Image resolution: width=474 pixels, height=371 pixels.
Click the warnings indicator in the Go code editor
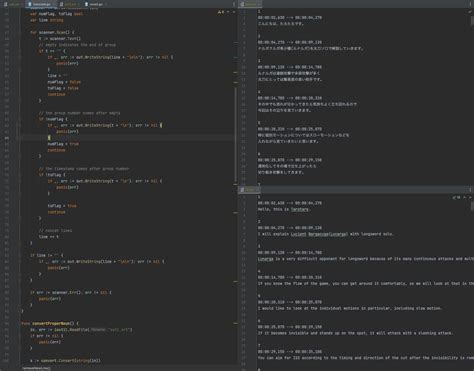pos(221,12)
